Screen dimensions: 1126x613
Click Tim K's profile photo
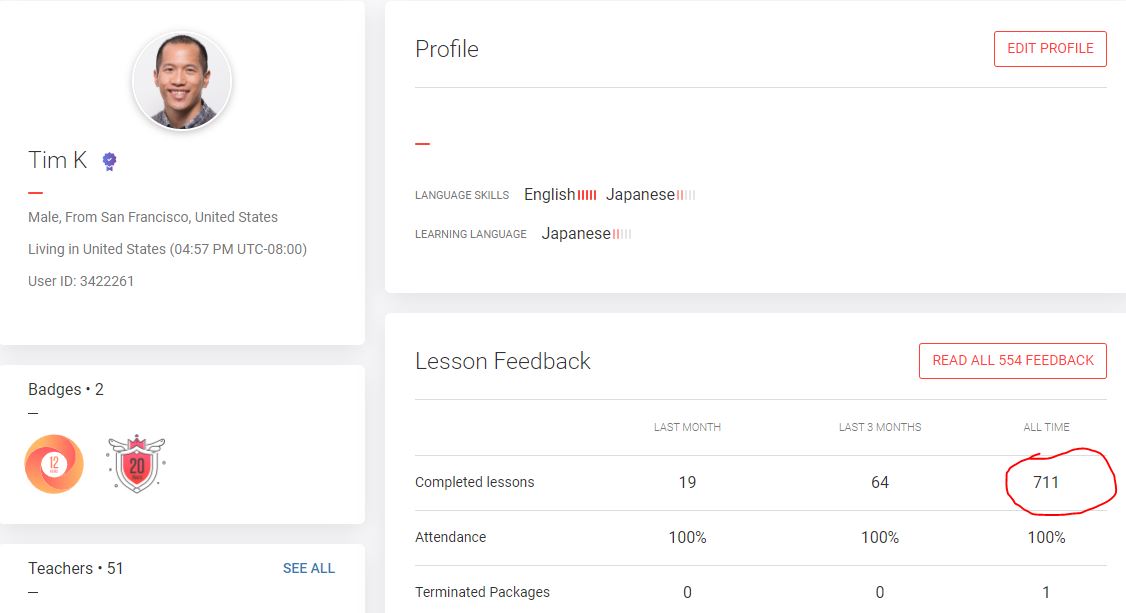183,81
